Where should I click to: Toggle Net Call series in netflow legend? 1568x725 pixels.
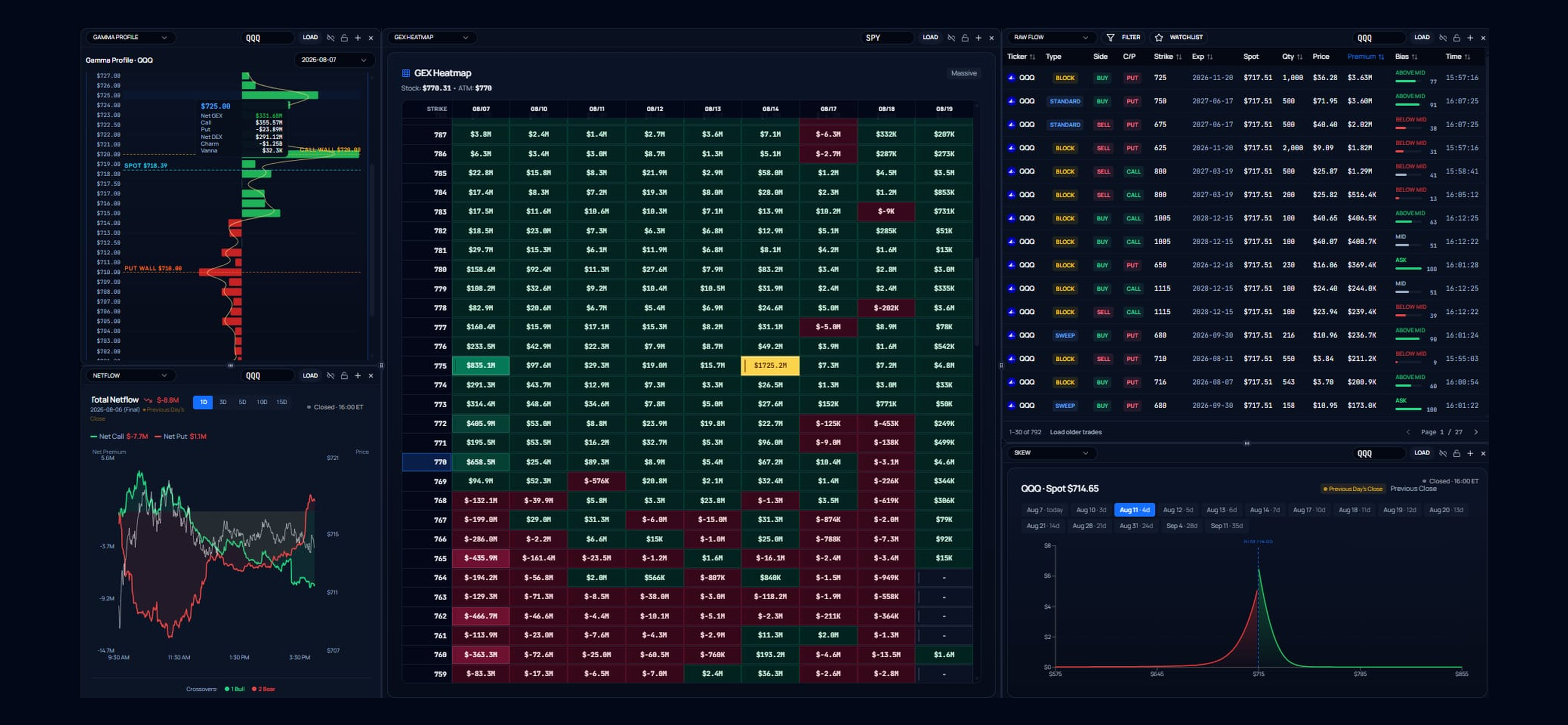tap(119, 436)
